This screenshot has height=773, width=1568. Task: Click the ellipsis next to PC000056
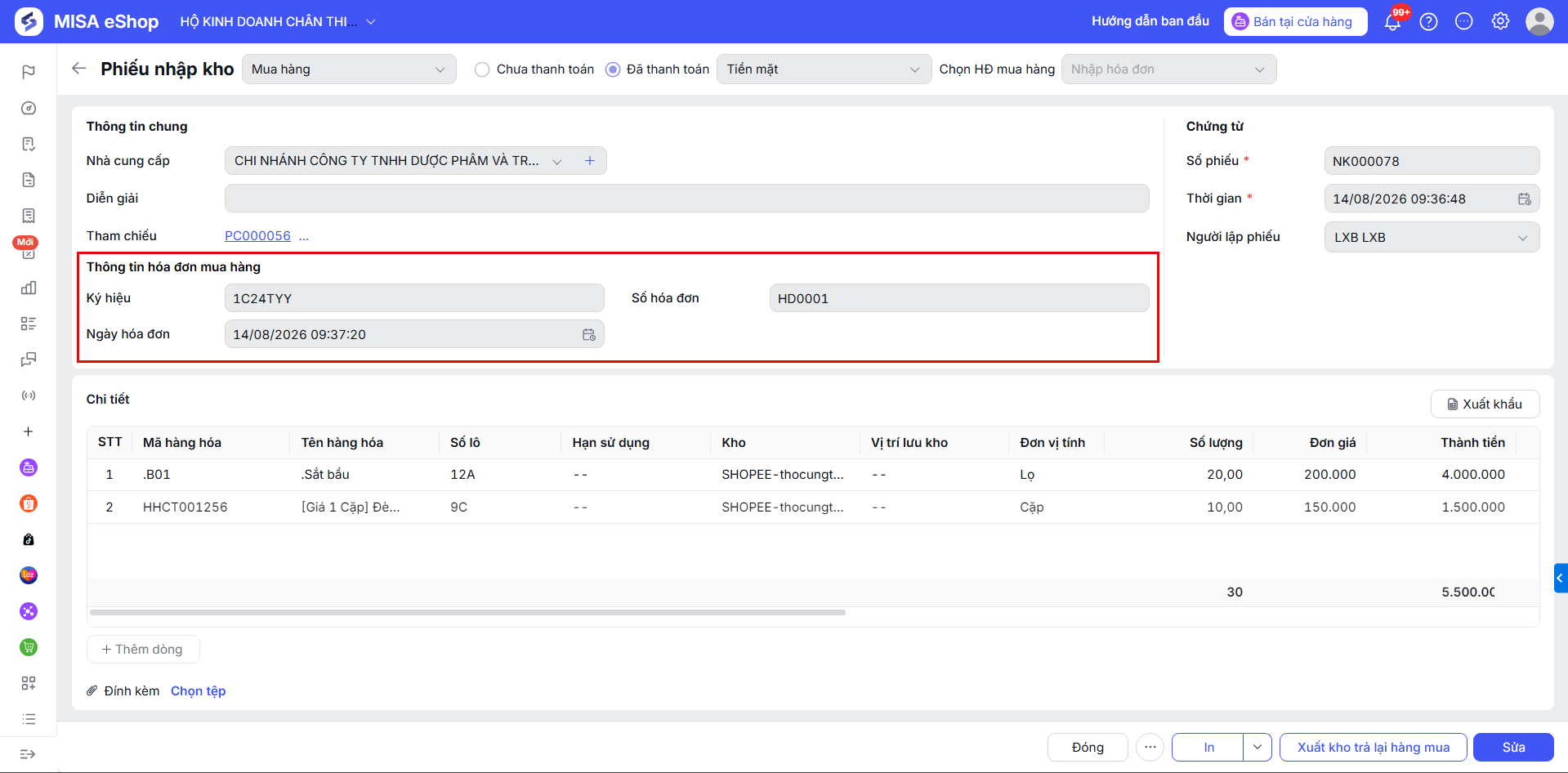click(304, 235)
